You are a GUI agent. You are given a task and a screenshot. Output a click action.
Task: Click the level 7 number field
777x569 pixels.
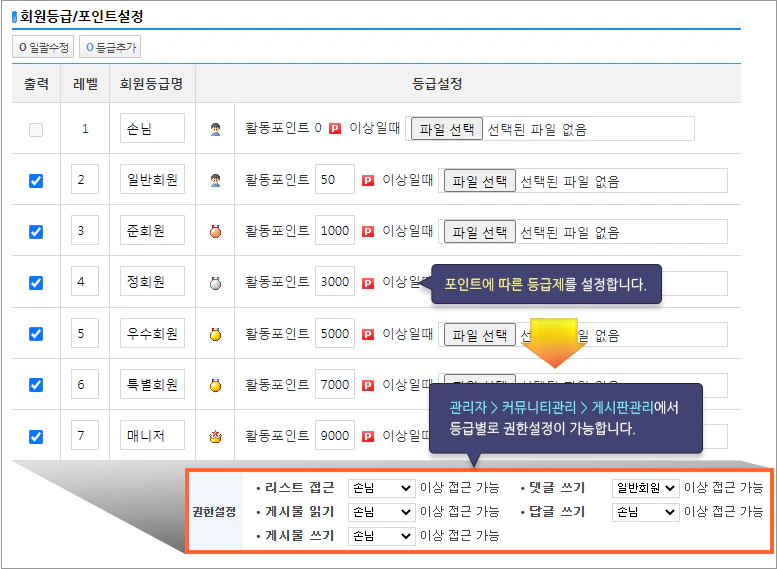point(85,435)
